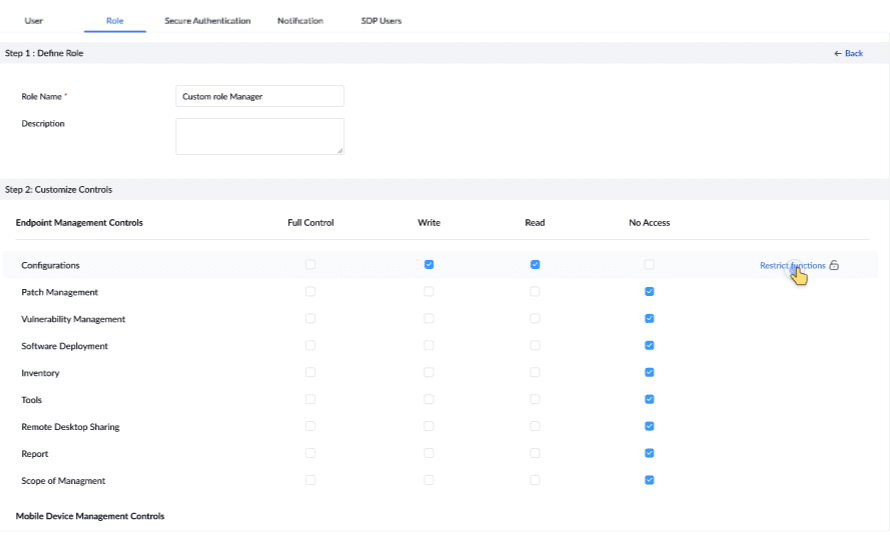
Task: Check Read for Patch Management
Action: [535, 291]
